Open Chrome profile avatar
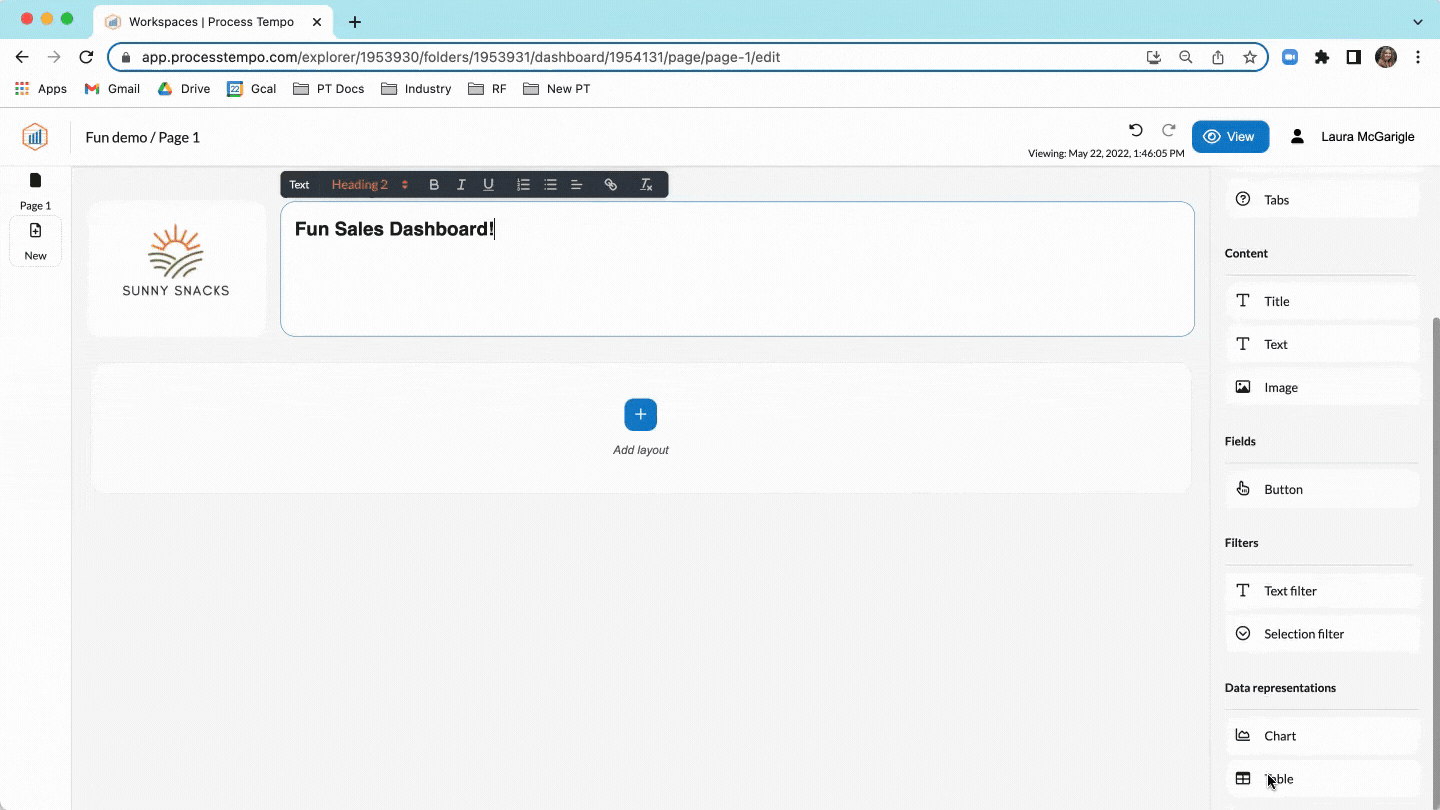This screenshot has width=1440, height=810. click(1386, 57)
